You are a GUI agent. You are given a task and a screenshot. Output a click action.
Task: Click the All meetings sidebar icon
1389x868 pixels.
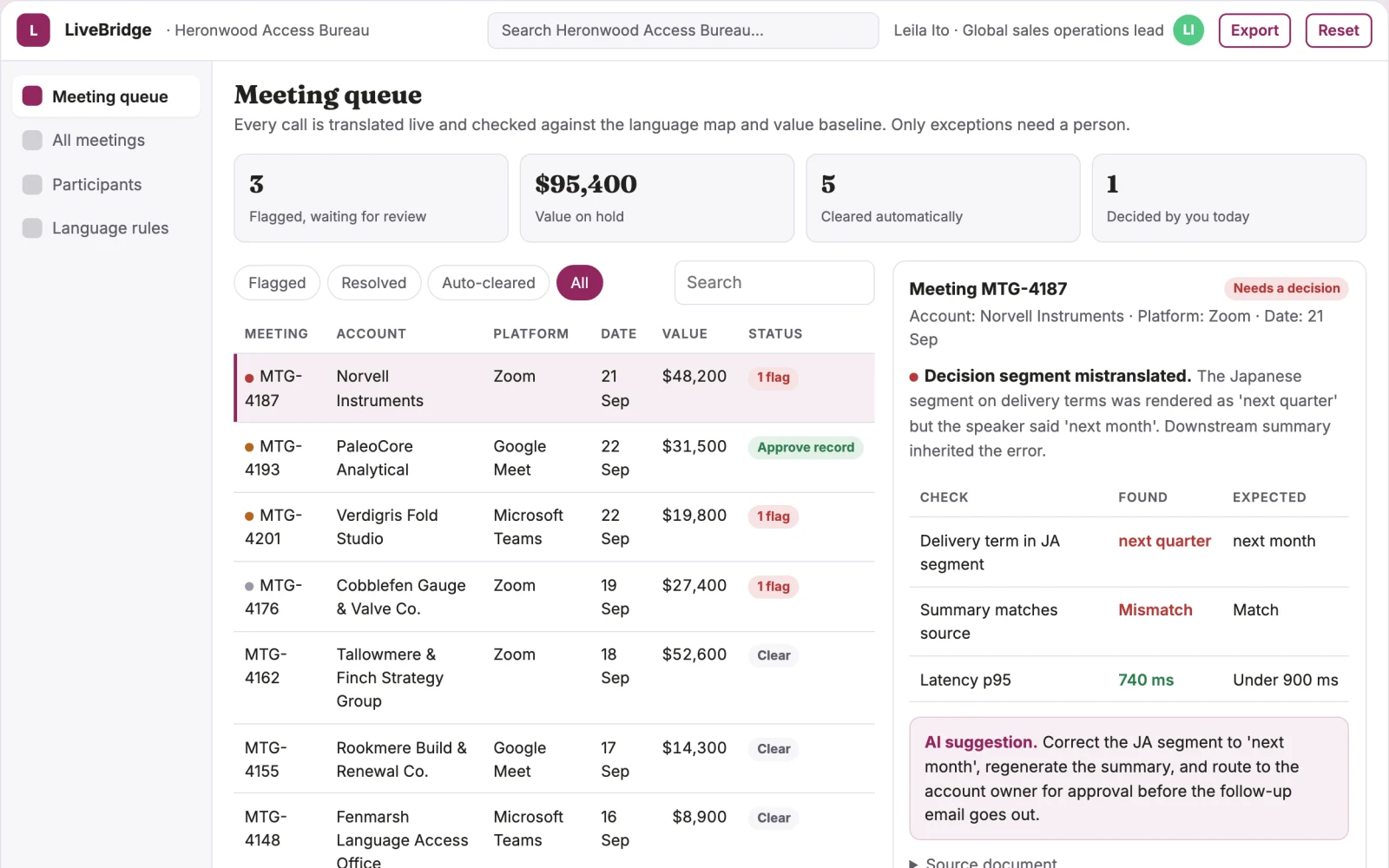point(32,140)
